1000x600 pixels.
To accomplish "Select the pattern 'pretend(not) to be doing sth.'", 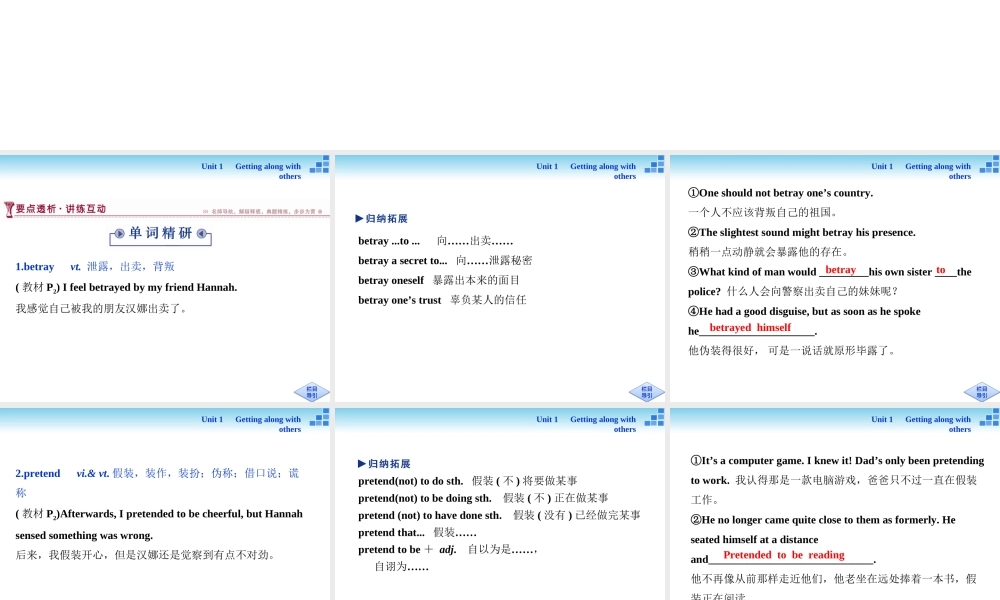I will click(425, 499).
